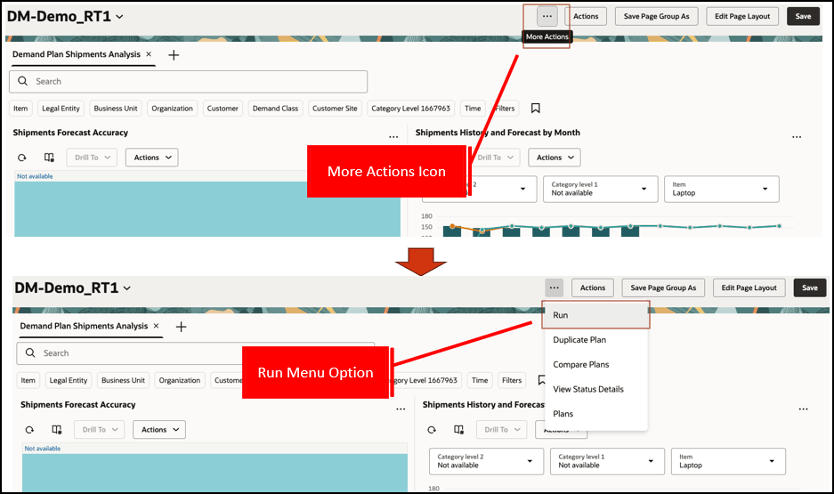The image size is (834, 494).
Task: Click Not available link in upper Forecast Accuracy
Action: 35,176
